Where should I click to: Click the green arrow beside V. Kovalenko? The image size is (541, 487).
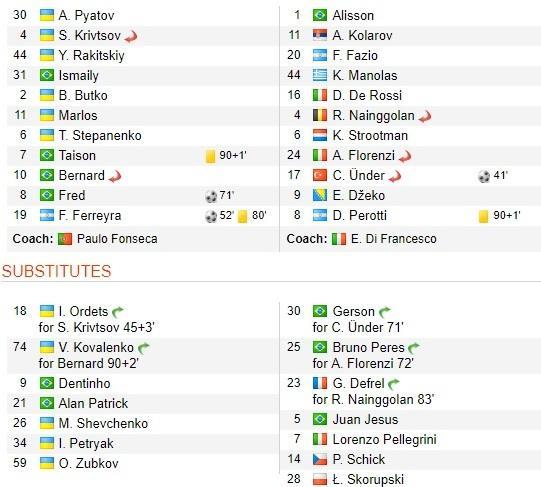pyautogui.click(x=144, y=348)
